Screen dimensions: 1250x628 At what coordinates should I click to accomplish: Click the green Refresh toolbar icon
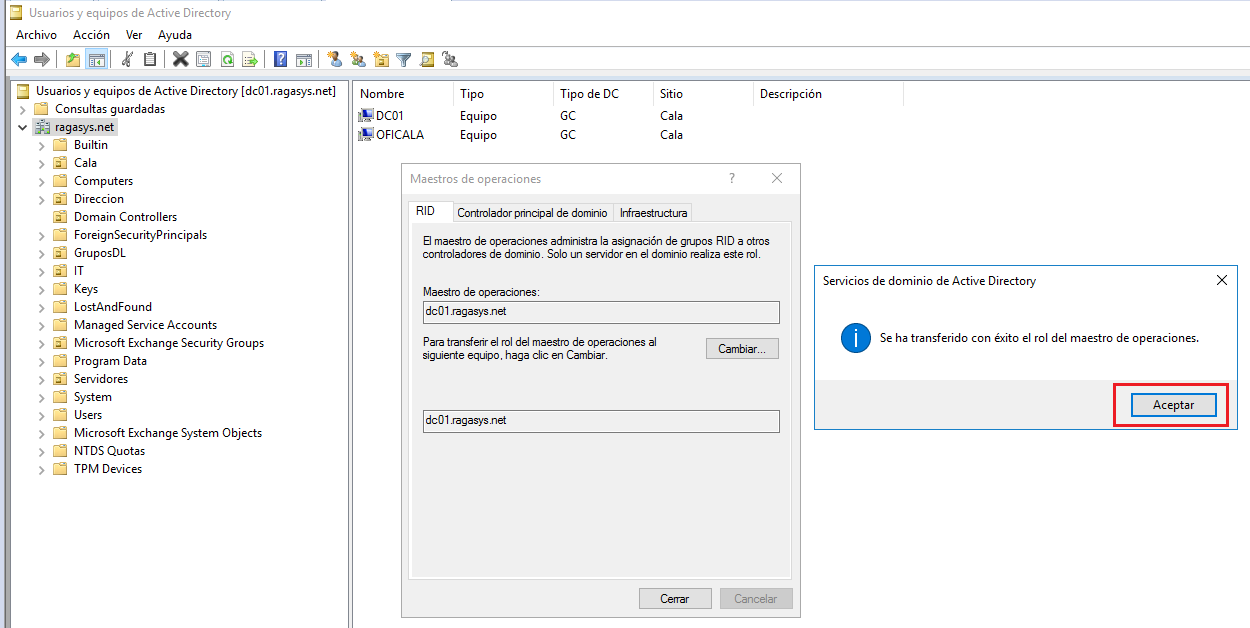point(227,59)
